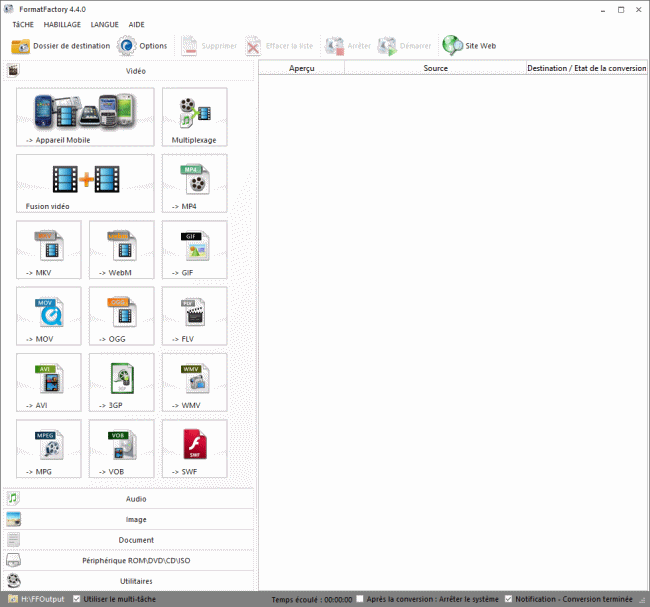Image resolution: width=650 pixels, height=607 pixels.
Task: Click Destination / Etat de la conversion header
Action: pyautogui.click(x=587, y=68)
